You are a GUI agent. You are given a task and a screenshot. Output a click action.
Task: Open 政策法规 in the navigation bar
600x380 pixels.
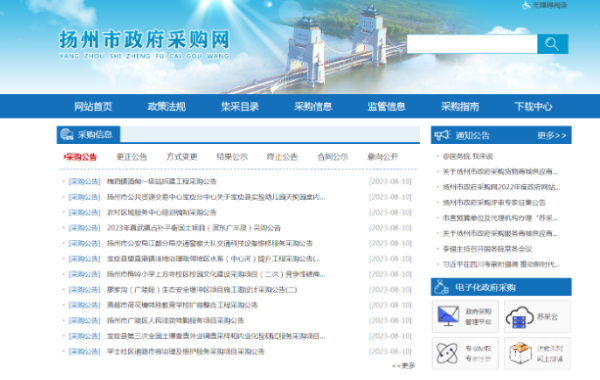[x=166, y=107]
